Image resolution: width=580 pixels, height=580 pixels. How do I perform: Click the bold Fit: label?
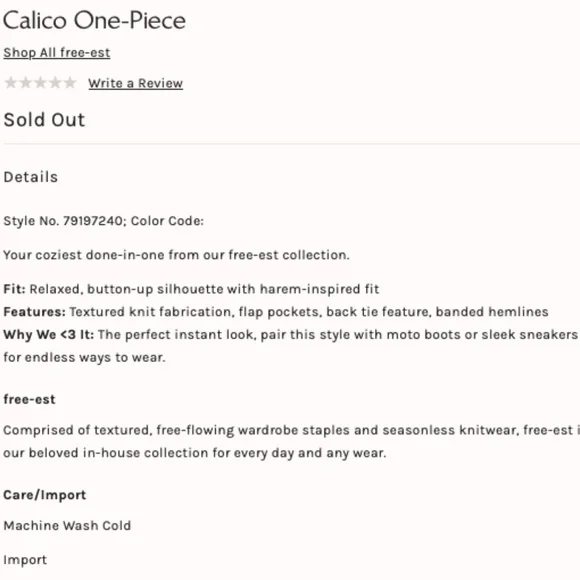(x=14, y=289)
